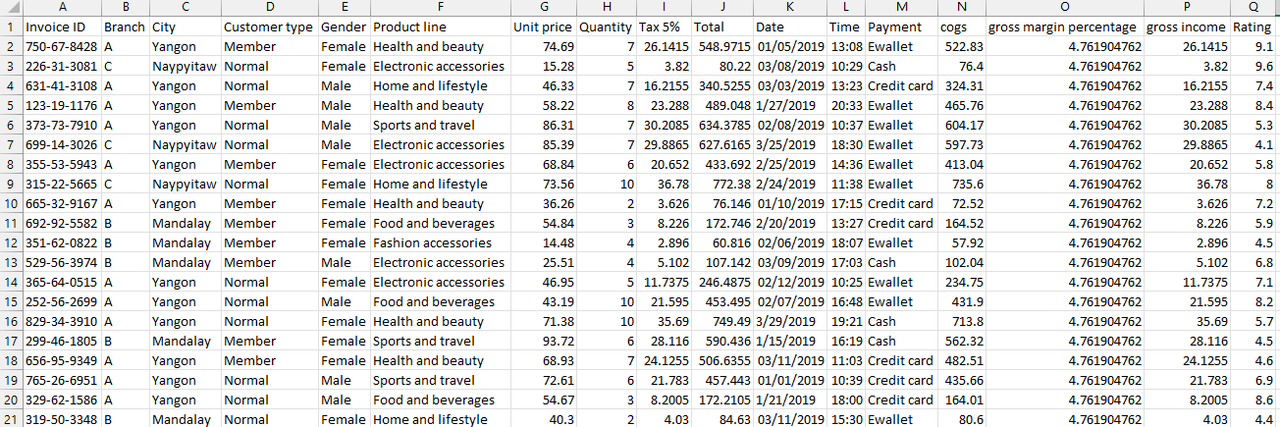This screenshot has height=427, width=1280.
Task: Click the 'Product line' header cell
Action: (439, 27)
